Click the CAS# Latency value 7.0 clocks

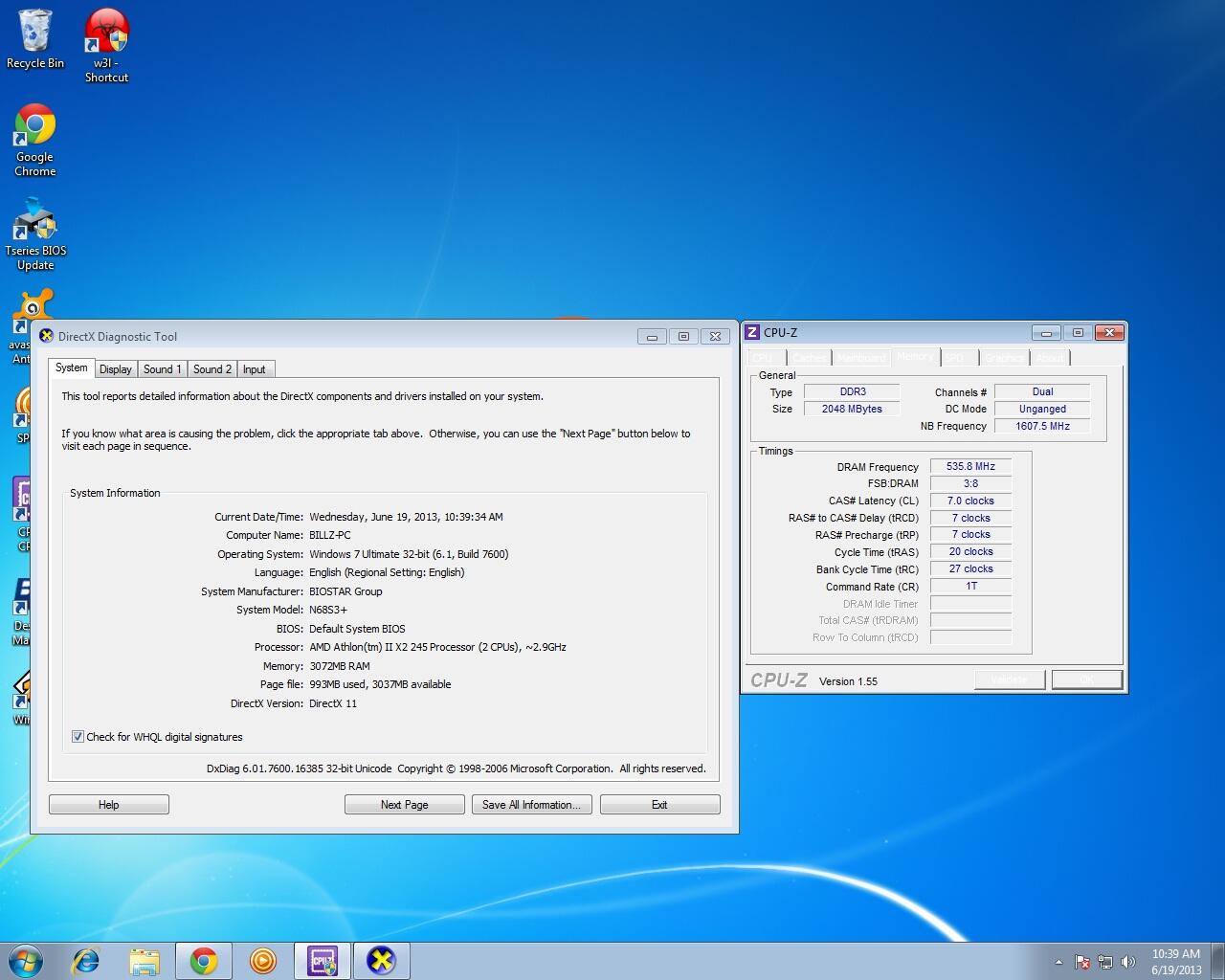tap(970, 501)
